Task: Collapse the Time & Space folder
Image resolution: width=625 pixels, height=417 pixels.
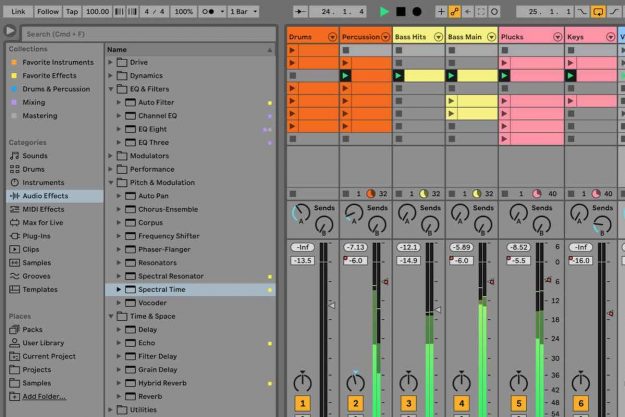Action: [110, 316]
